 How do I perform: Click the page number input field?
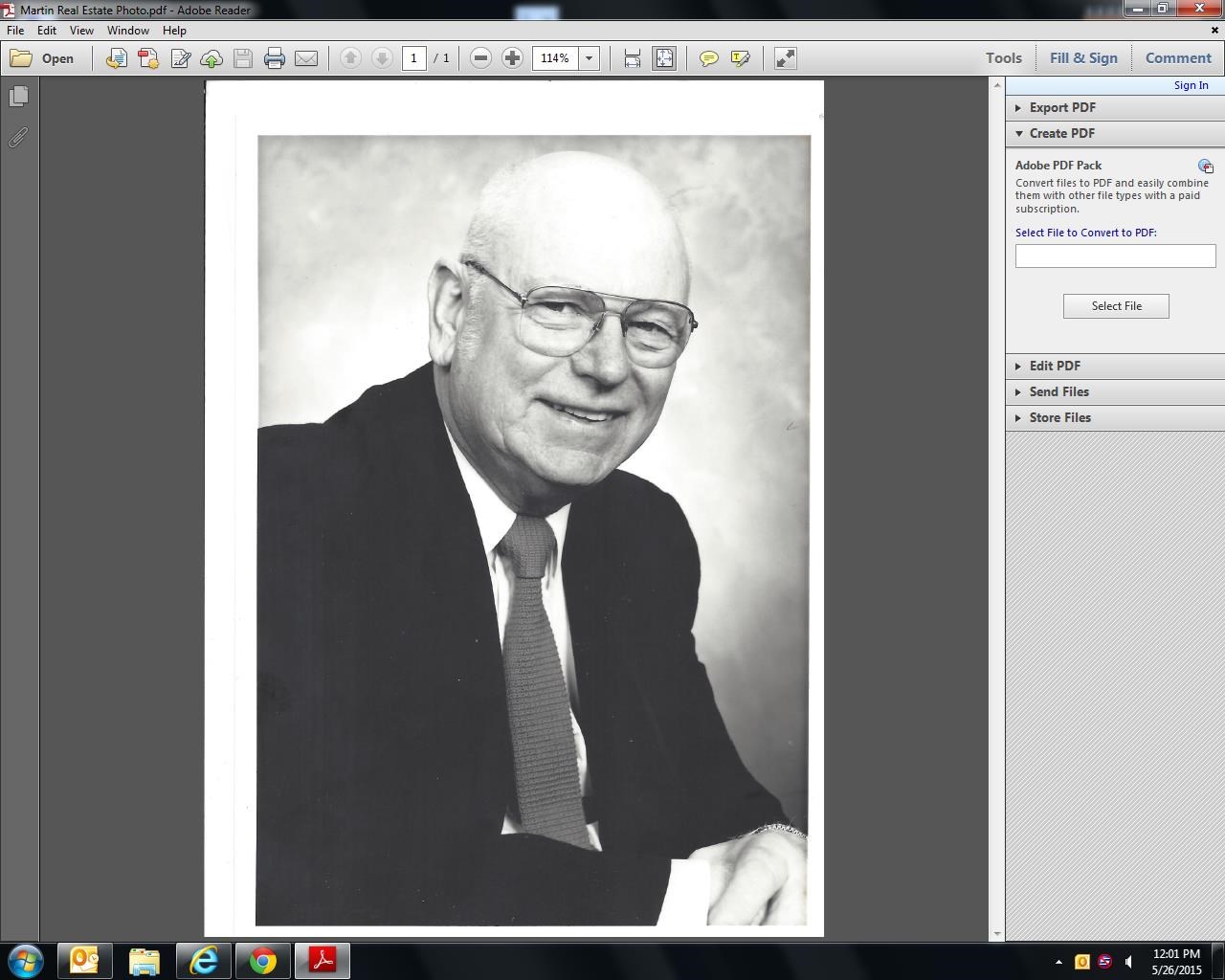413,57
